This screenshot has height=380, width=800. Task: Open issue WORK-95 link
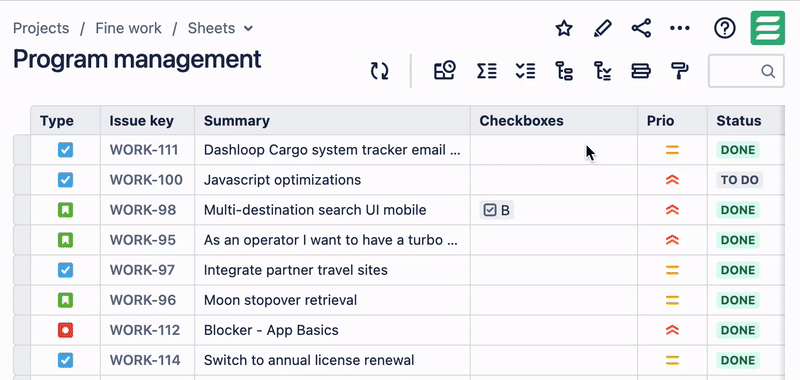click(x=143, y=240)
